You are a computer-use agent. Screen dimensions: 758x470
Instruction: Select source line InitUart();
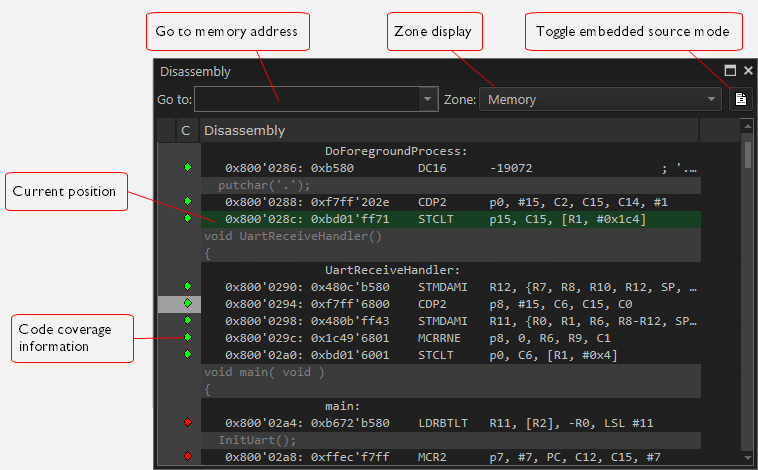click(x=451, y=440)
